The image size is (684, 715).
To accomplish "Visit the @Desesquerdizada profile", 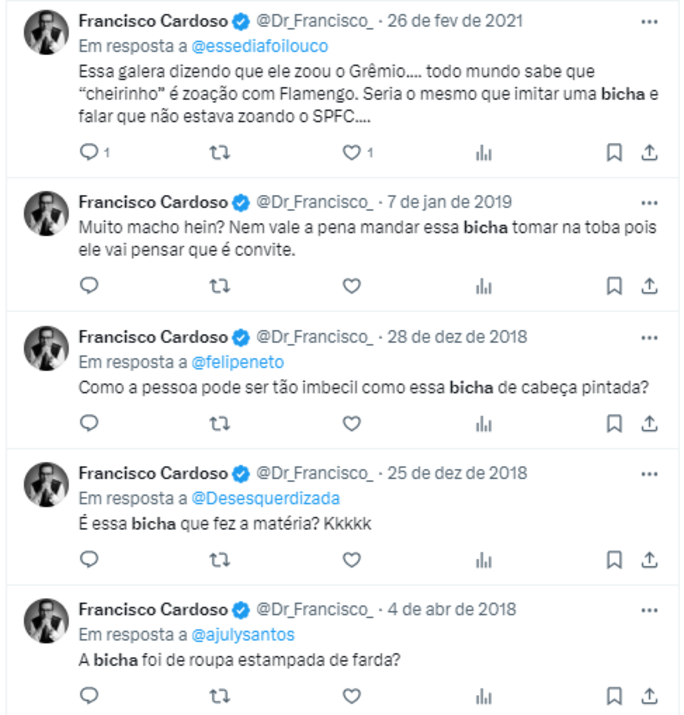I will tap(265, 498).
